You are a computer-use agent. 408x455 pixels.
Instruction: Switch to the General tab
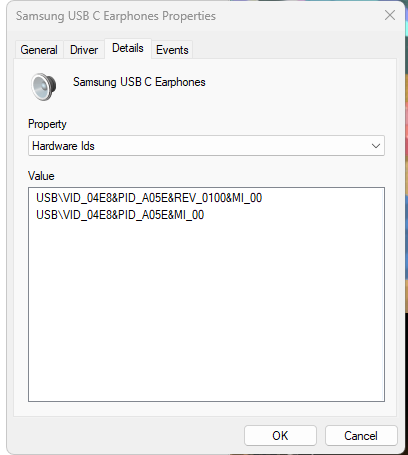[x=39, y=50]
